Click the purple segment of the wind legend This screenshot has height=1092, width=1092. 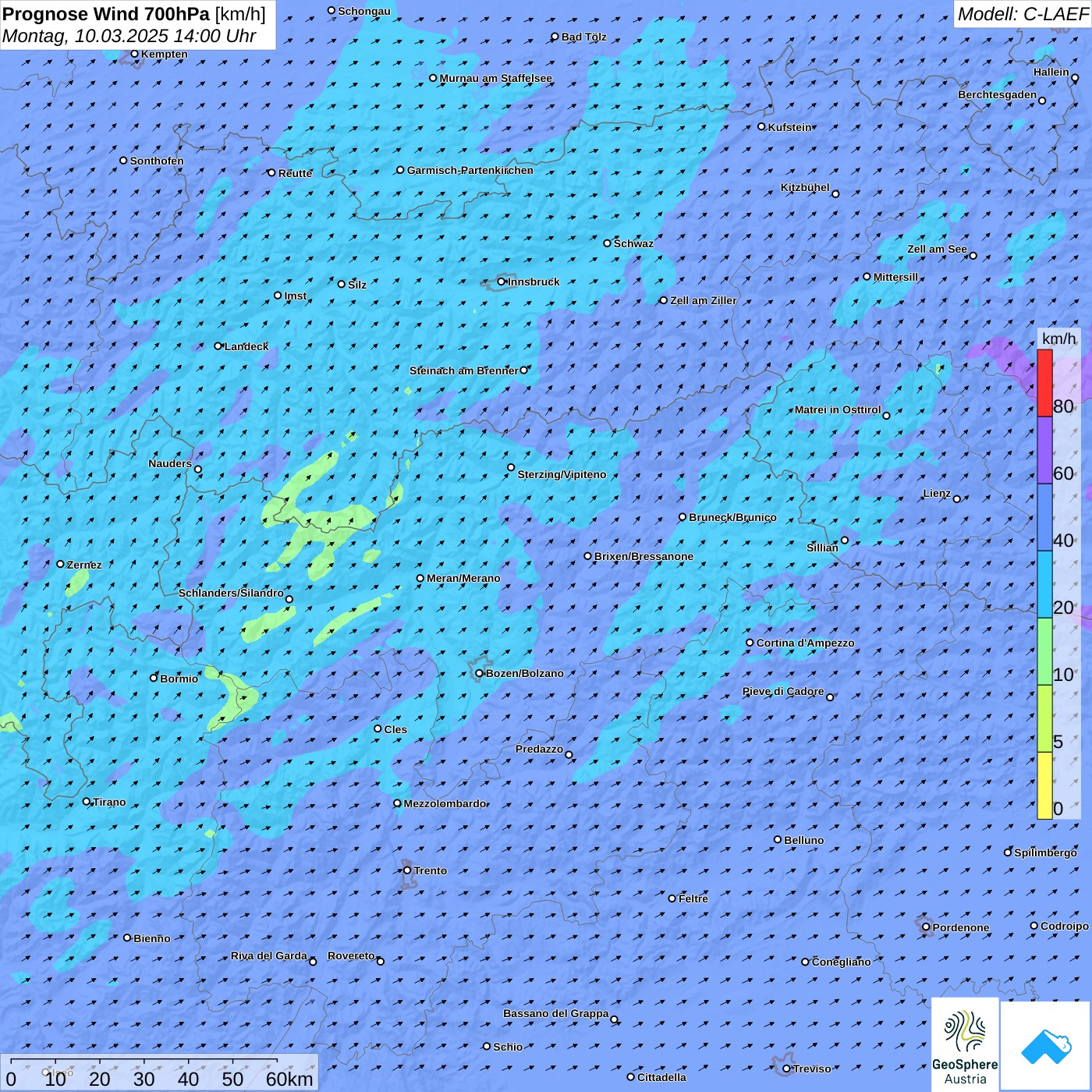point(1044,450)
